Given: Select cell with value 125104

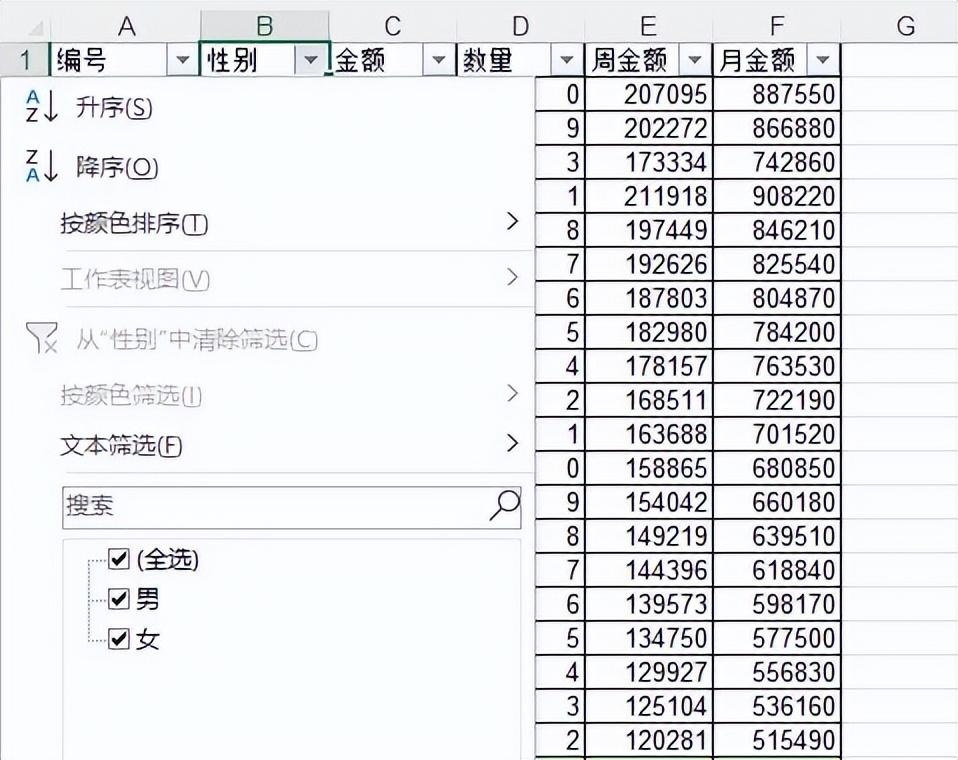Looking at the screenshot, I should pos(649,706).
